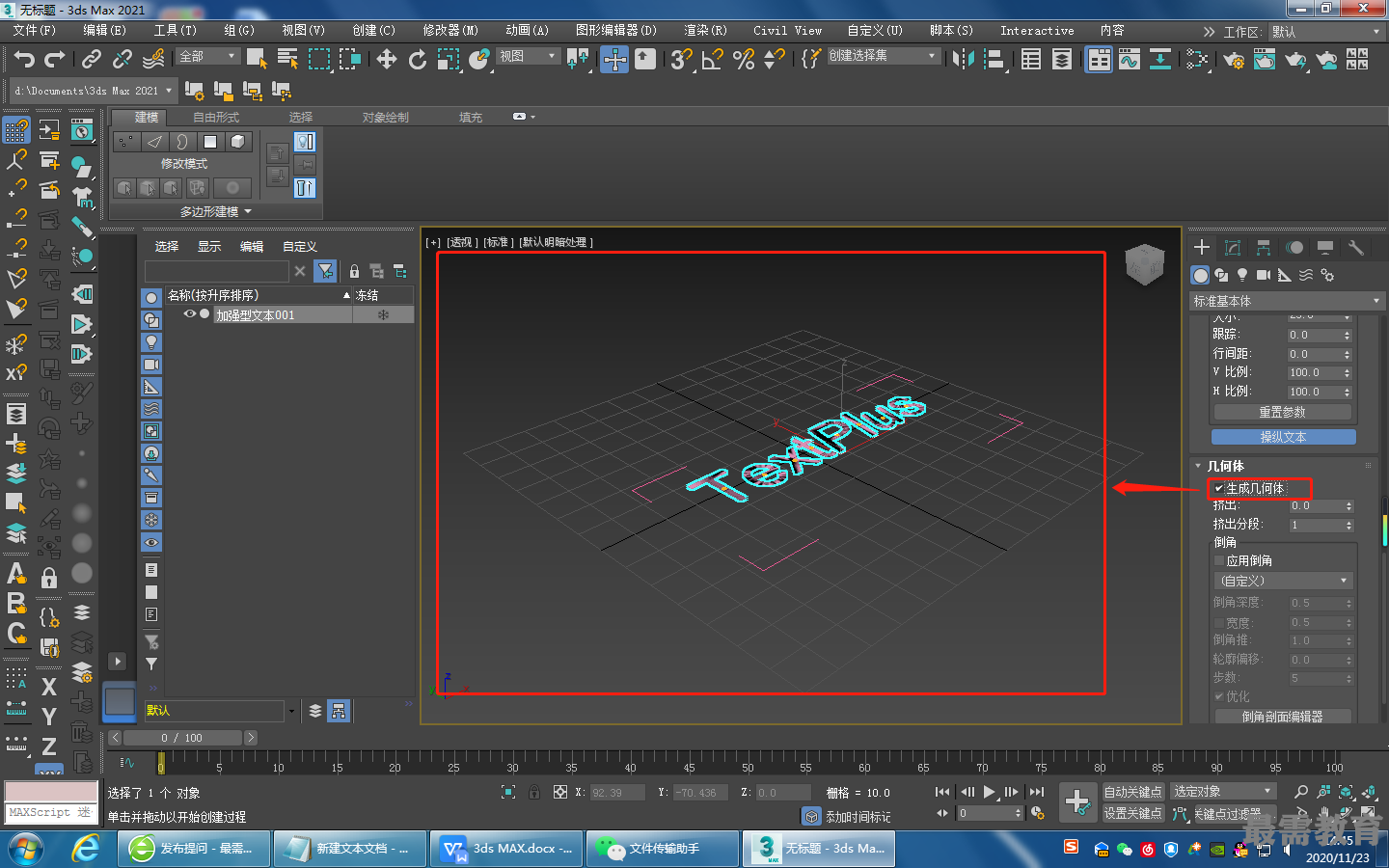Open the 标准基本体 object type dropdown

coord(1287,301)
